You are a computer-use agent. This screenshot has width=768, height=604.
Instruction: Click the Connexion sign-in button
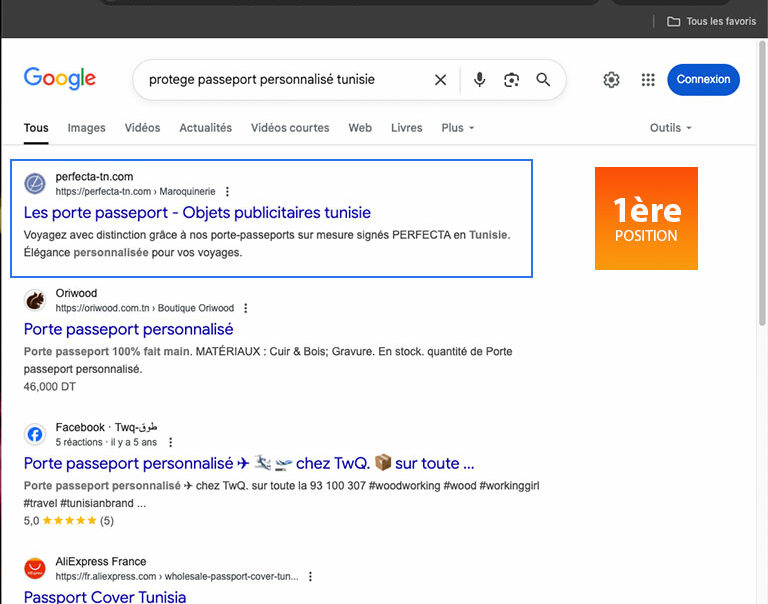[x=703, y=80]
